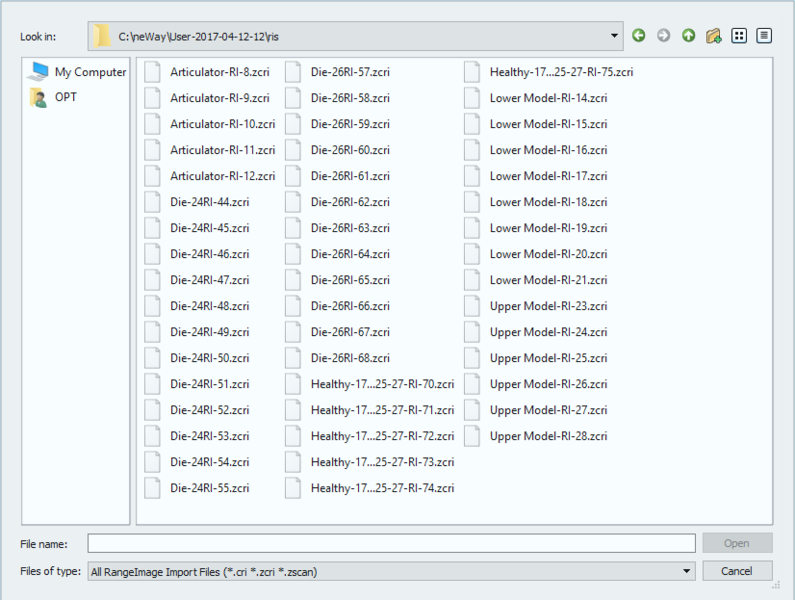Select My Computer in the sidebar
This screenshot has width=795, height=600.
76,72
